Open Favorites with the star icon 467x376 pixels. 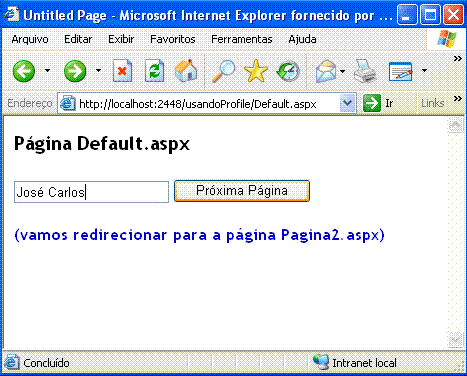tap(256, 71)
